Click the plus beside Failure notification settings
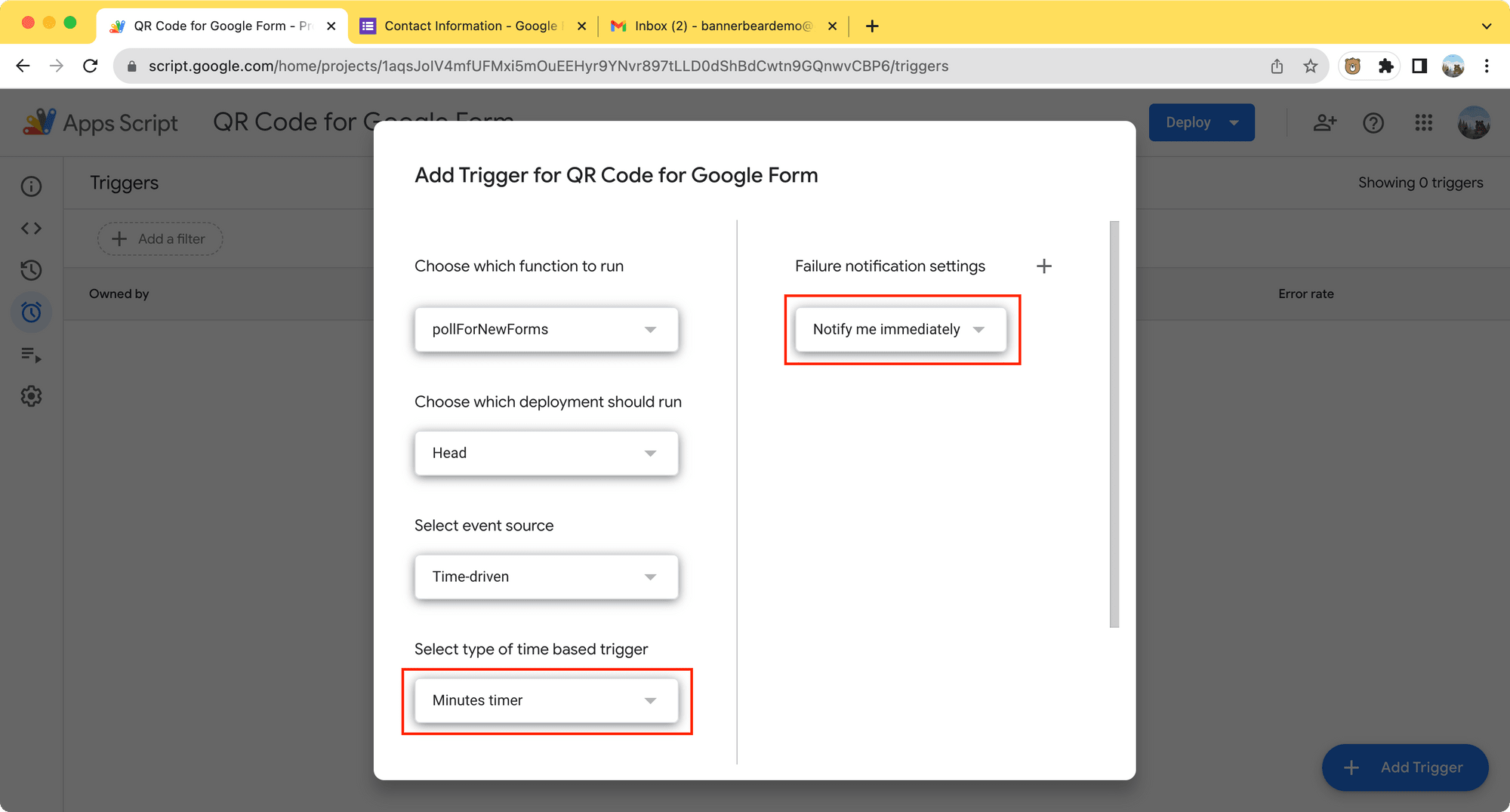1510x812 pixels. (x=1044, y=266)
